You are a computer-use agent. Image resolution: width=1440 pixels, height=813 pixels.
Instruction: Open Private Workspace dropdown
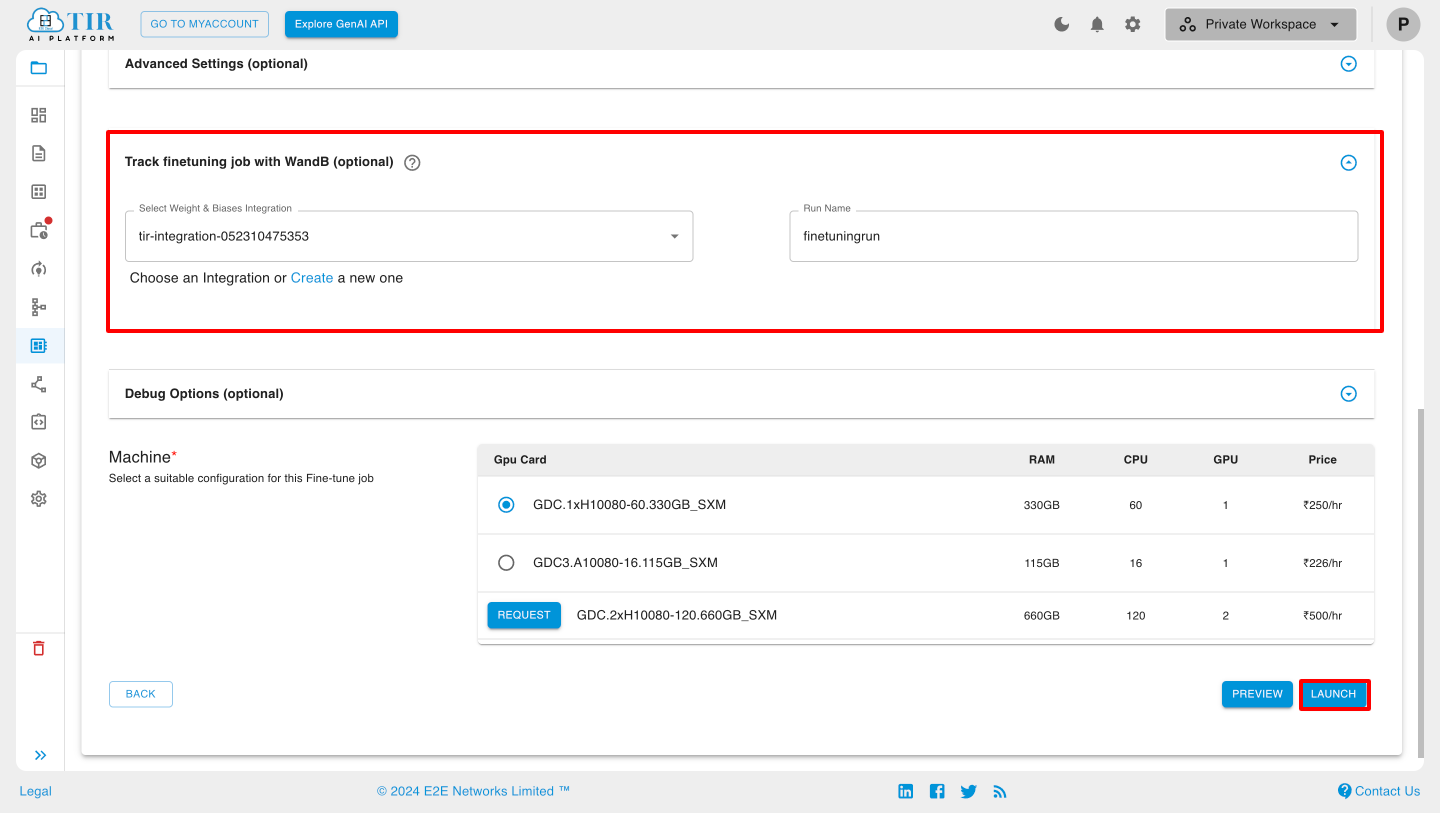pos(1261,24)
